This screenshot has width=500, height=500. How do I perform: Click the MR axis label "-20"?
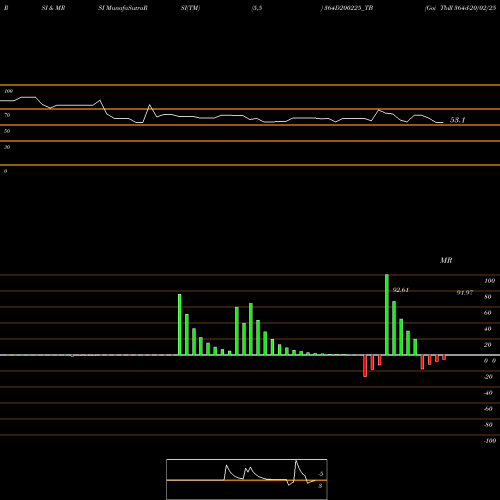click(488, 377)
